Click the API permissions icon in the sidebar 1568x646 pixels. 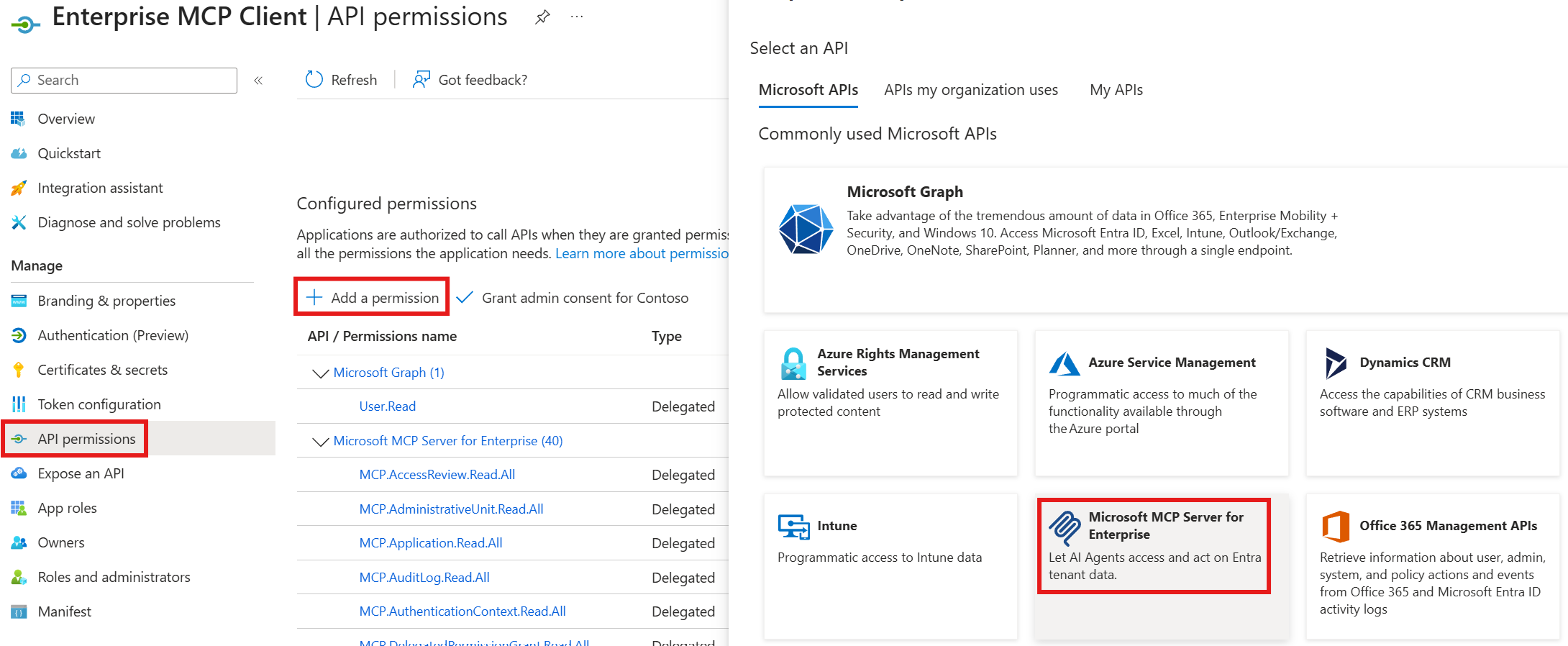click(x=19, y=439)
